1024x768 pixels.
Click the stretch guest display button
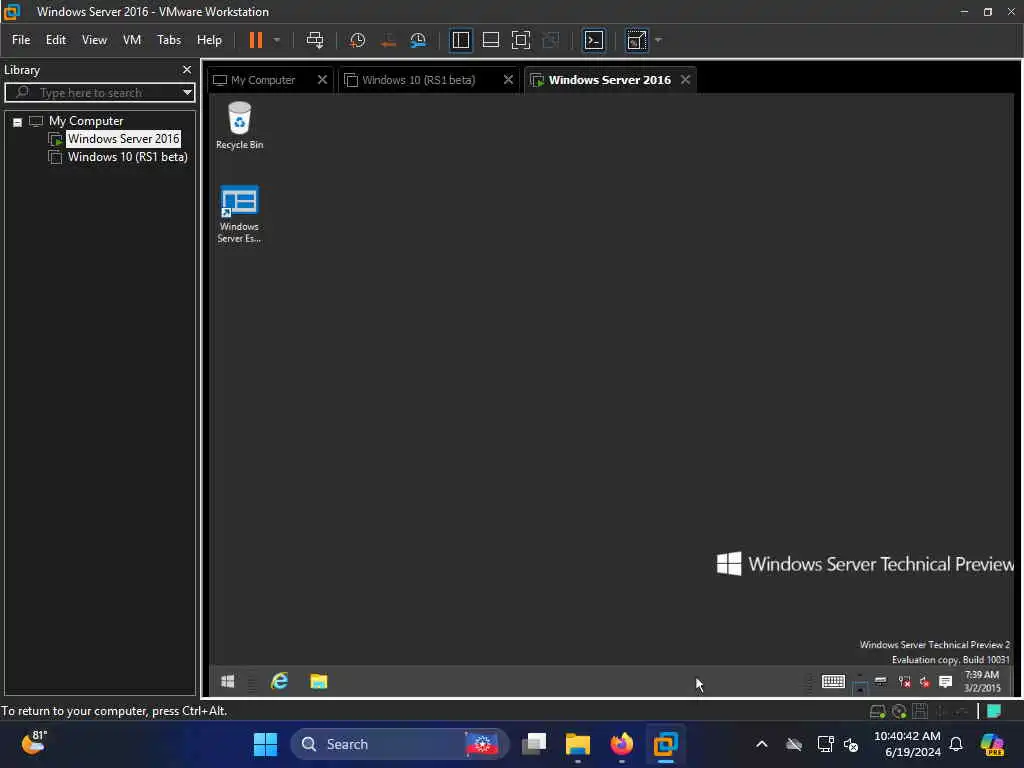click(636, 40)
